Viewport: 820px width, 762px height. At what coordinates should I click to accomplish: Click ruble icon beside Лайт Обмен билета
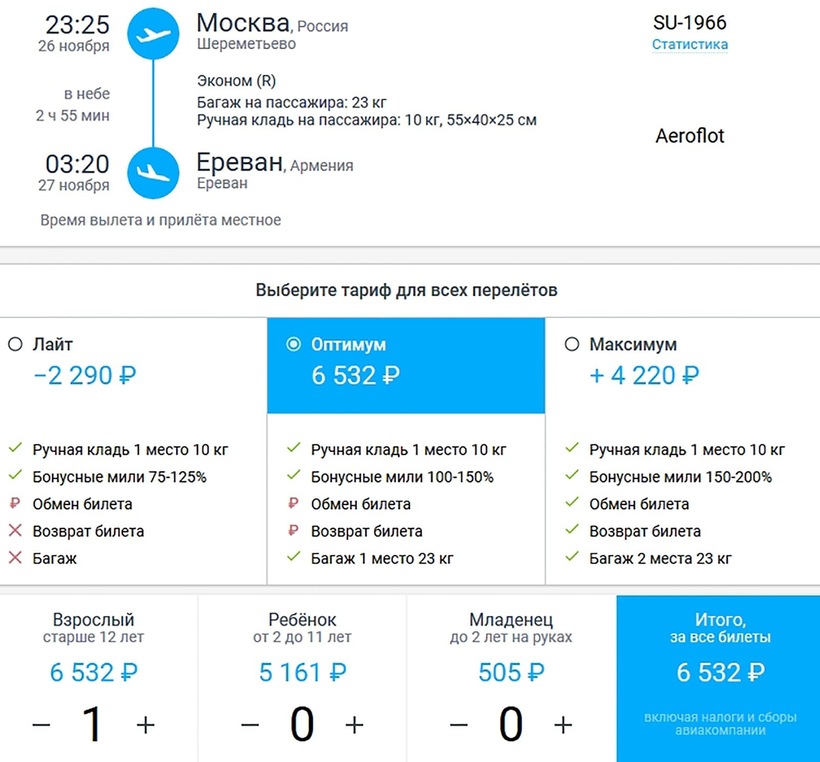tap(15, 504)
